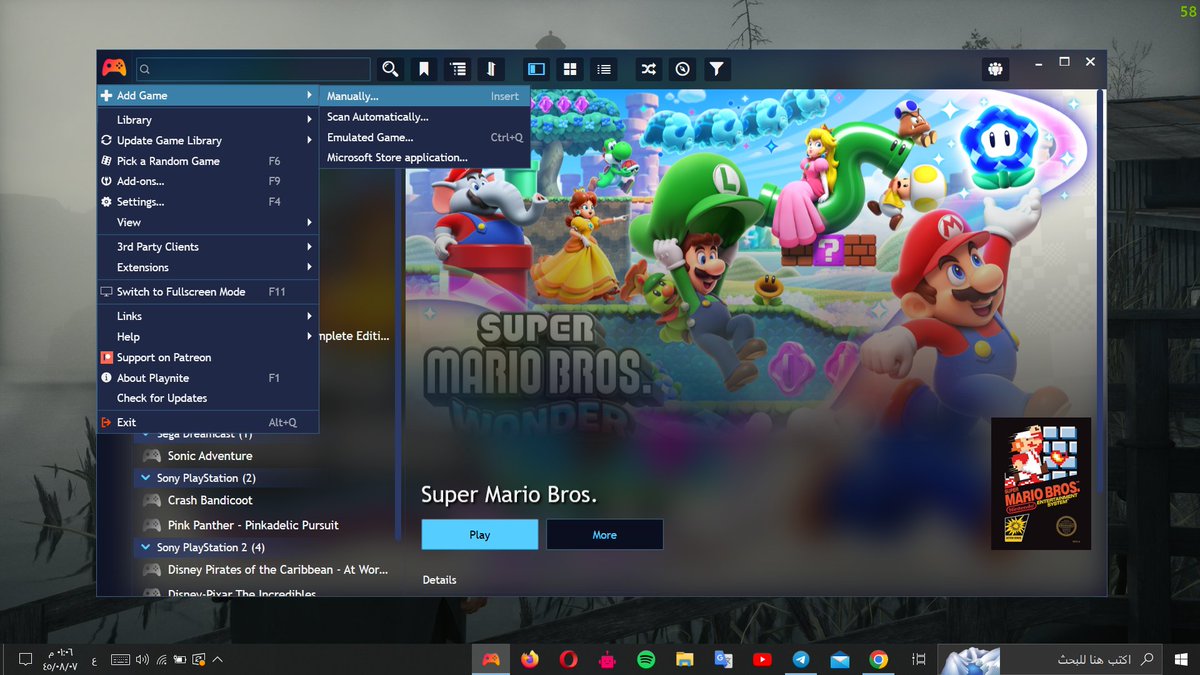The width and height of the screenshot is (1200, 675).
Task: Show hidden system tray icons chevron
Action: [x=218, y=659]
